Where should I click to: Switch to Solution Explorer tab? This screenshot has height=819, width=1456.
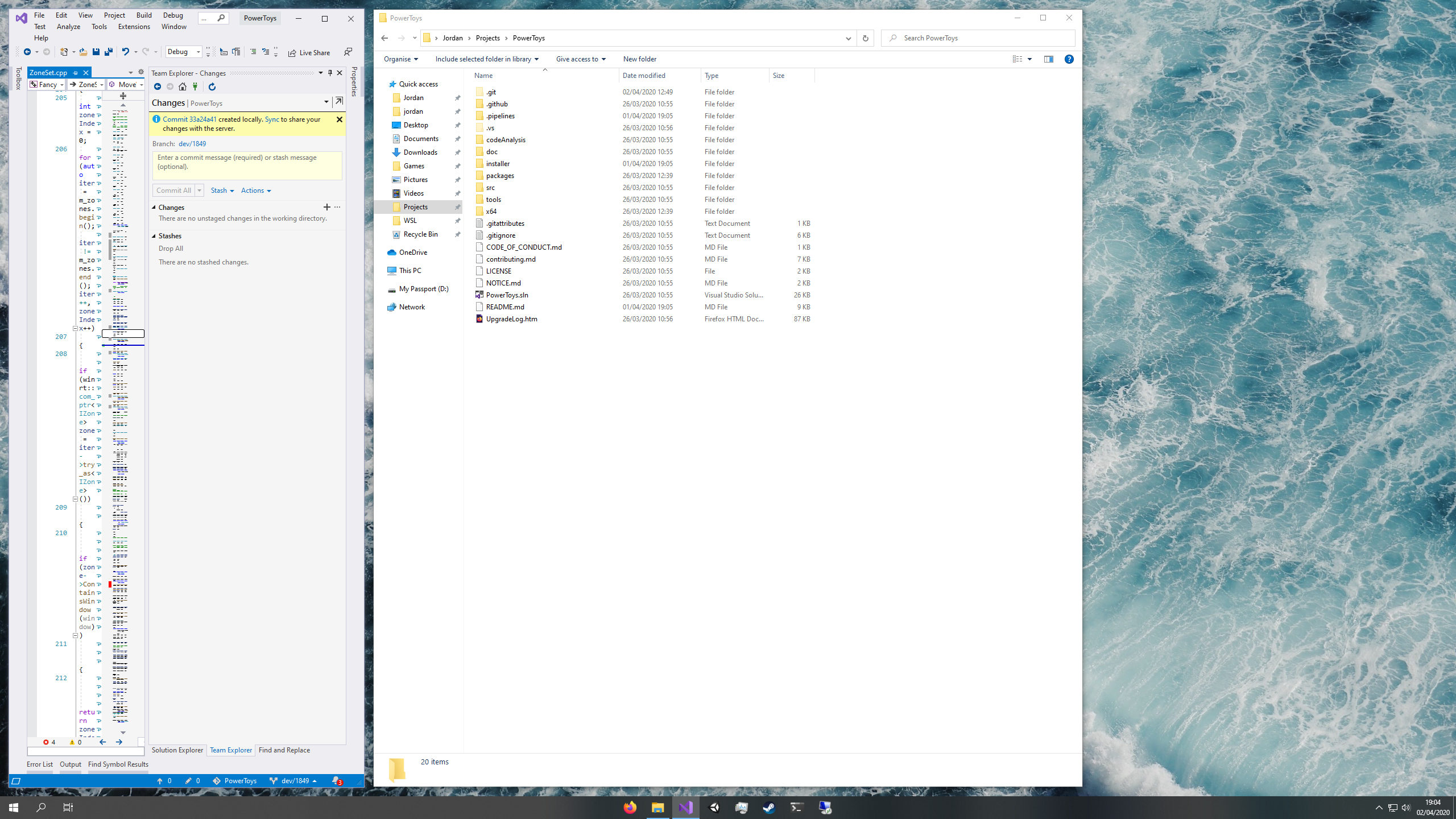tap(177, 750)
